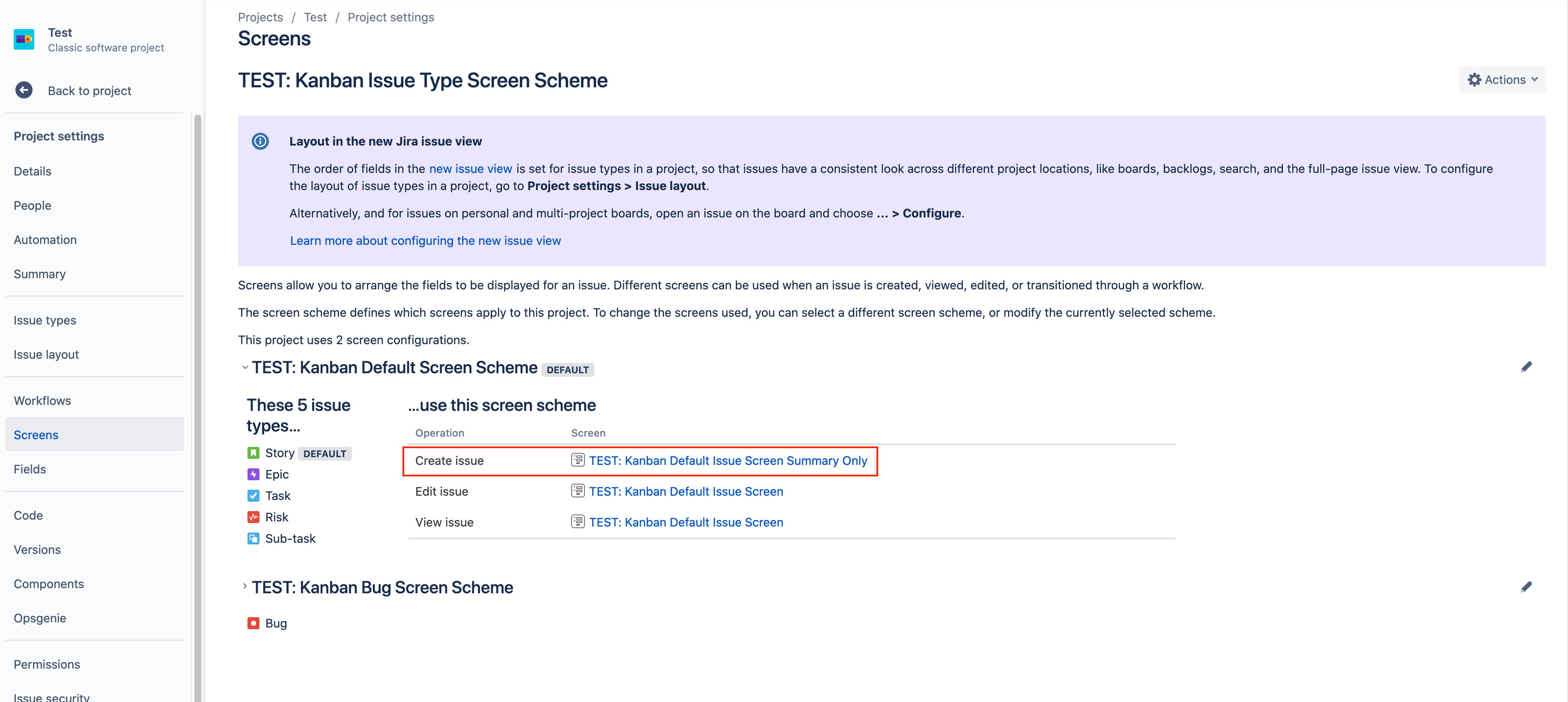This screenshot has height=702, width=1568.
Task: Select Issue layout in the sidebar
Action: (x=46, y=355)
